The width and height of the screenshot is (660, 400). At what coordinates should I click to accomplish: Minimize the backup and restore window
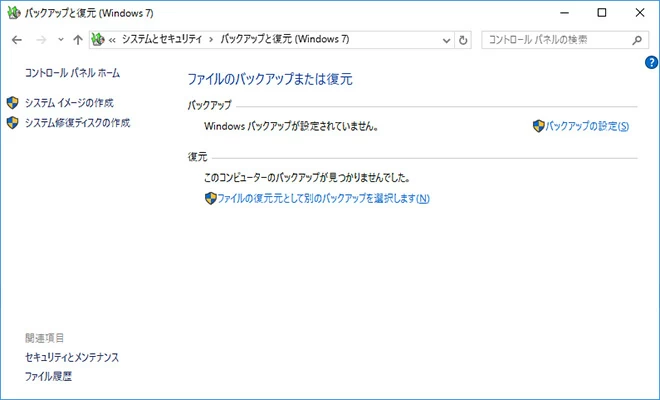[564, 13]
